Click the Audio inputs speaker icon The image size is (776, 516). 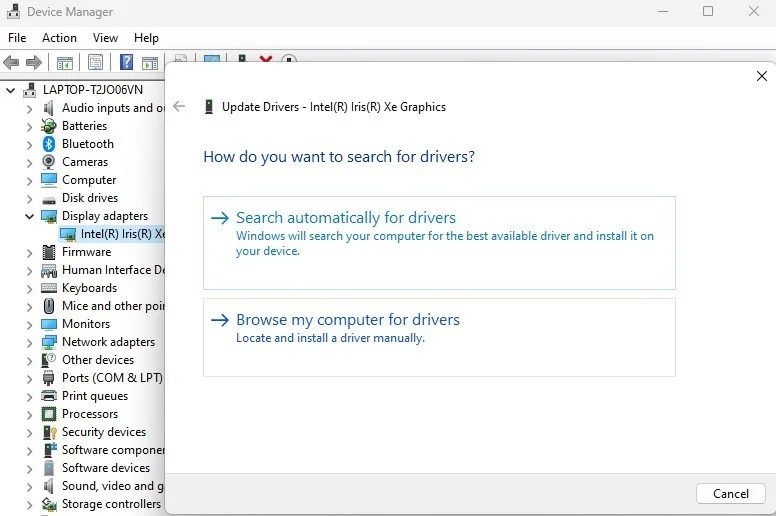[x=48, y=108]
